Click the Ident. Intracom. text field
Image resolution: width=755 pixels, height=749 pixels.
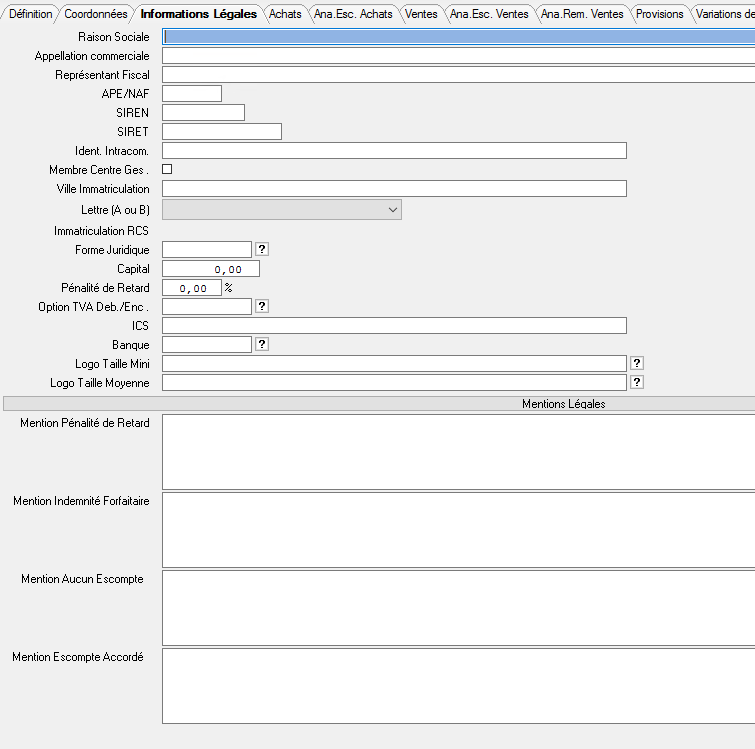[394, 151]
